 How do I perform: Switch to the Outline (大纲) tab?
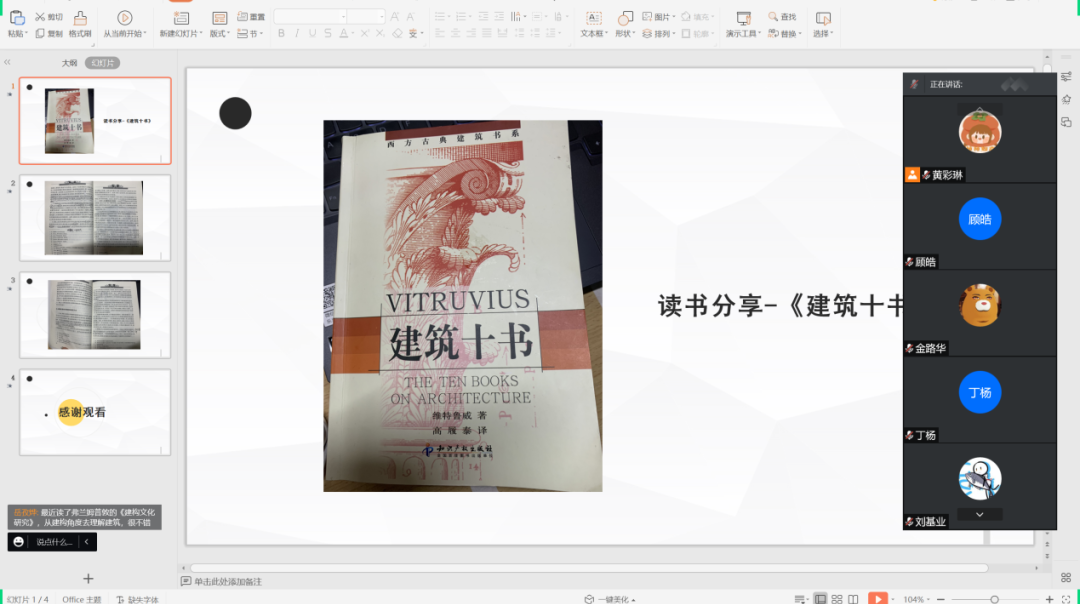[x=69, y=63]
